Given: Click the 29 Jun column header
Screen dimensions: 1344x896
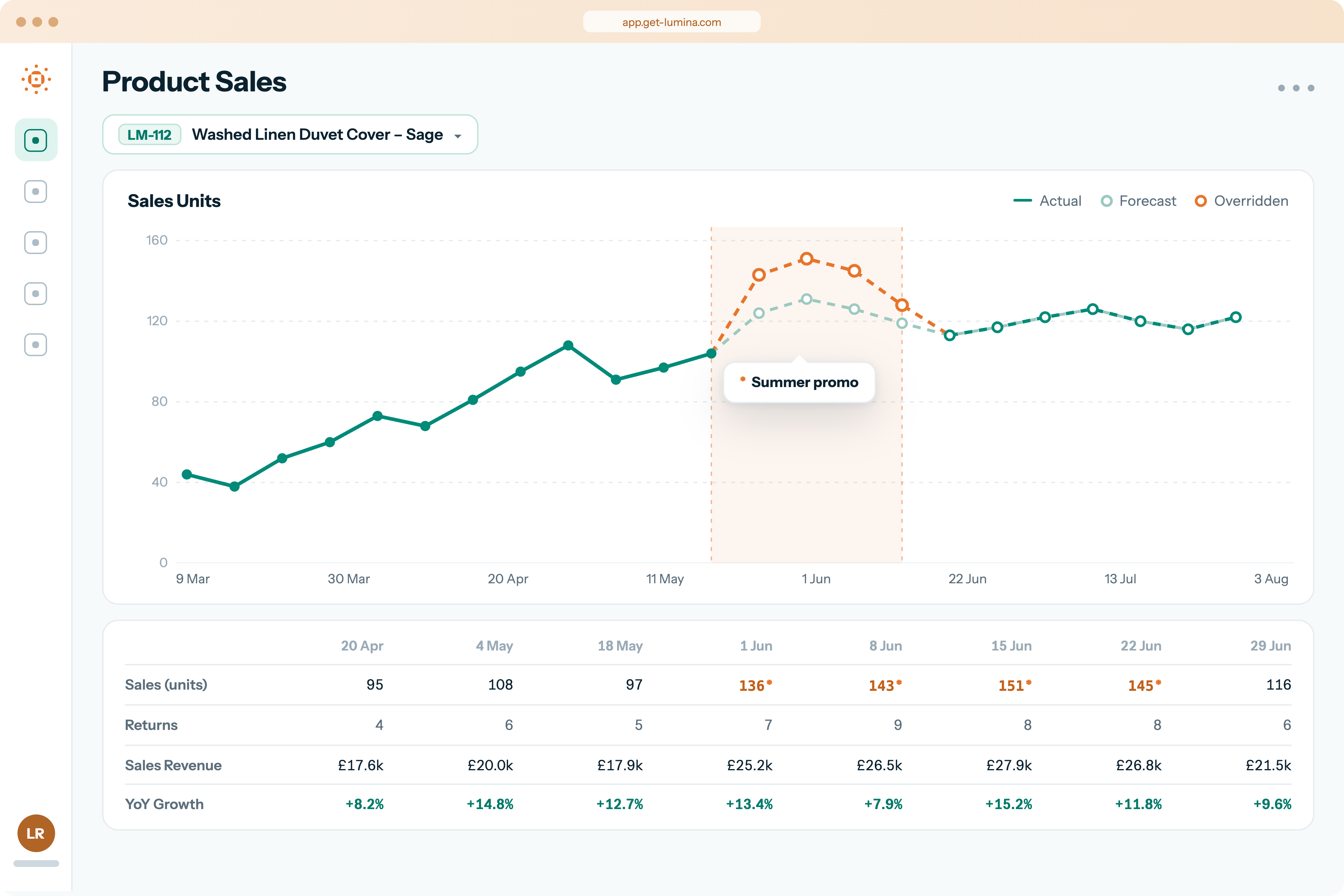Looking at the screenshot, I should 1270,646.
